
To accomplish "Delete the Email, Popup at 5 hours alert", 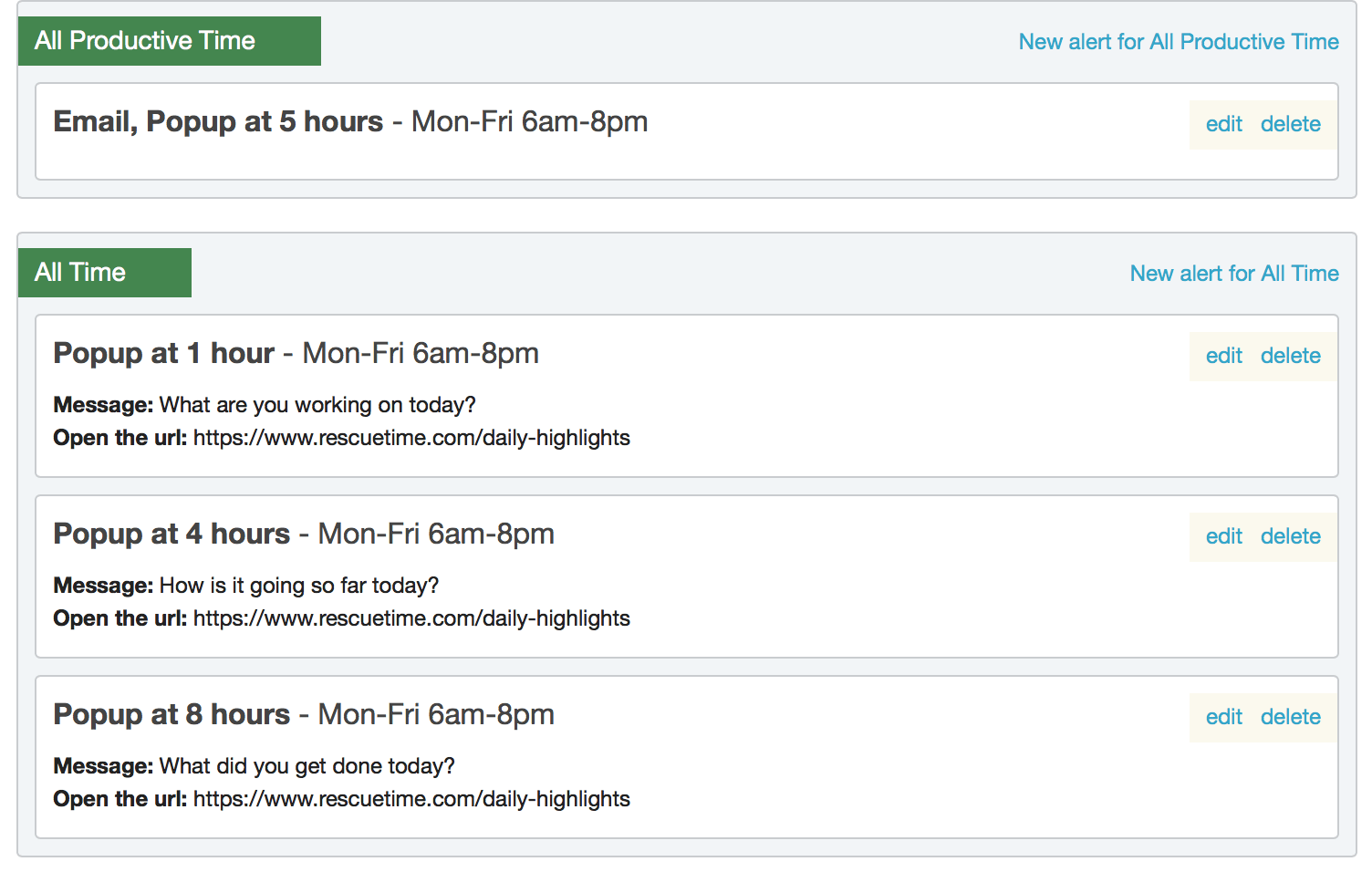I will 1290,124.
